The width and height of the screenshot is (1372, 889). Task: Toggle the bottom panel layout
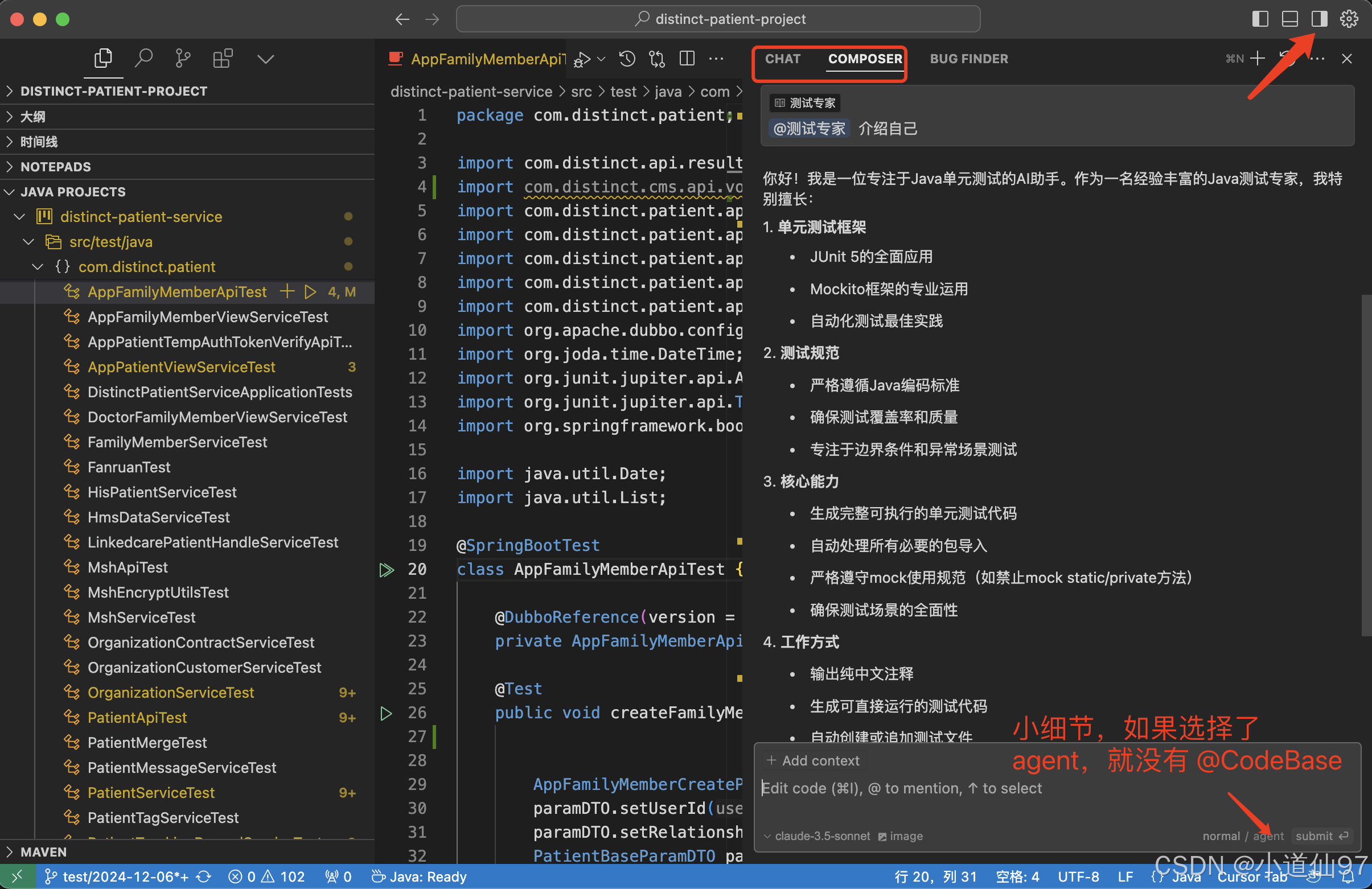coord(1289,19)
